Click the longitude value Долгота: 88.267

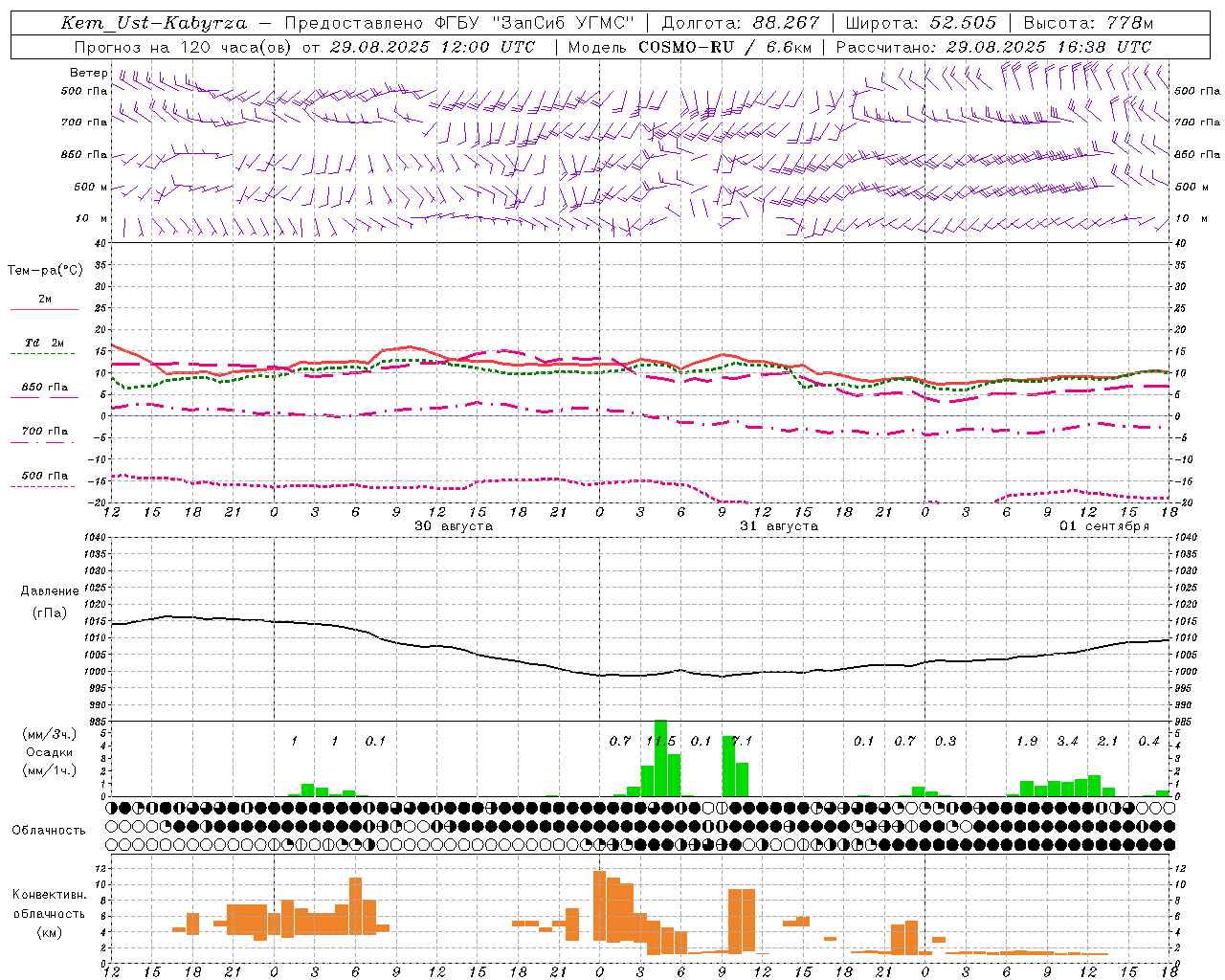click(x=741, y=23)
